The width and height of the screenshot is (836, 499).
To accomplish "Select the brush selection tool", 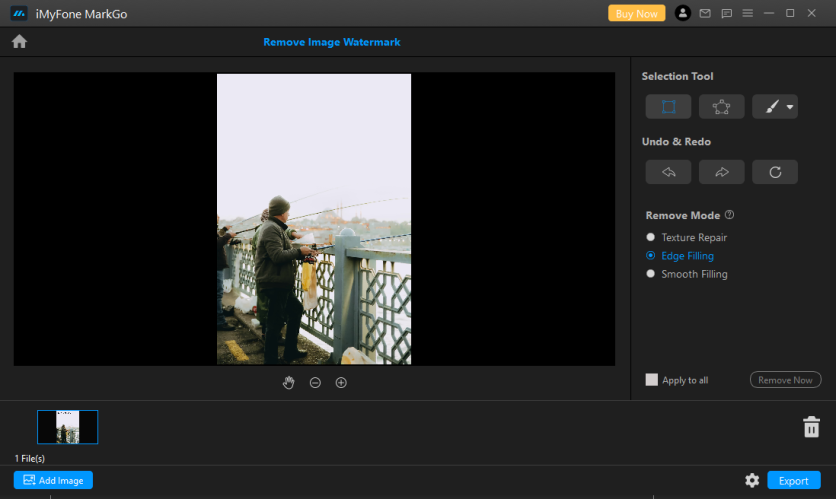I will pyautogui.click(x=771, y=107).
